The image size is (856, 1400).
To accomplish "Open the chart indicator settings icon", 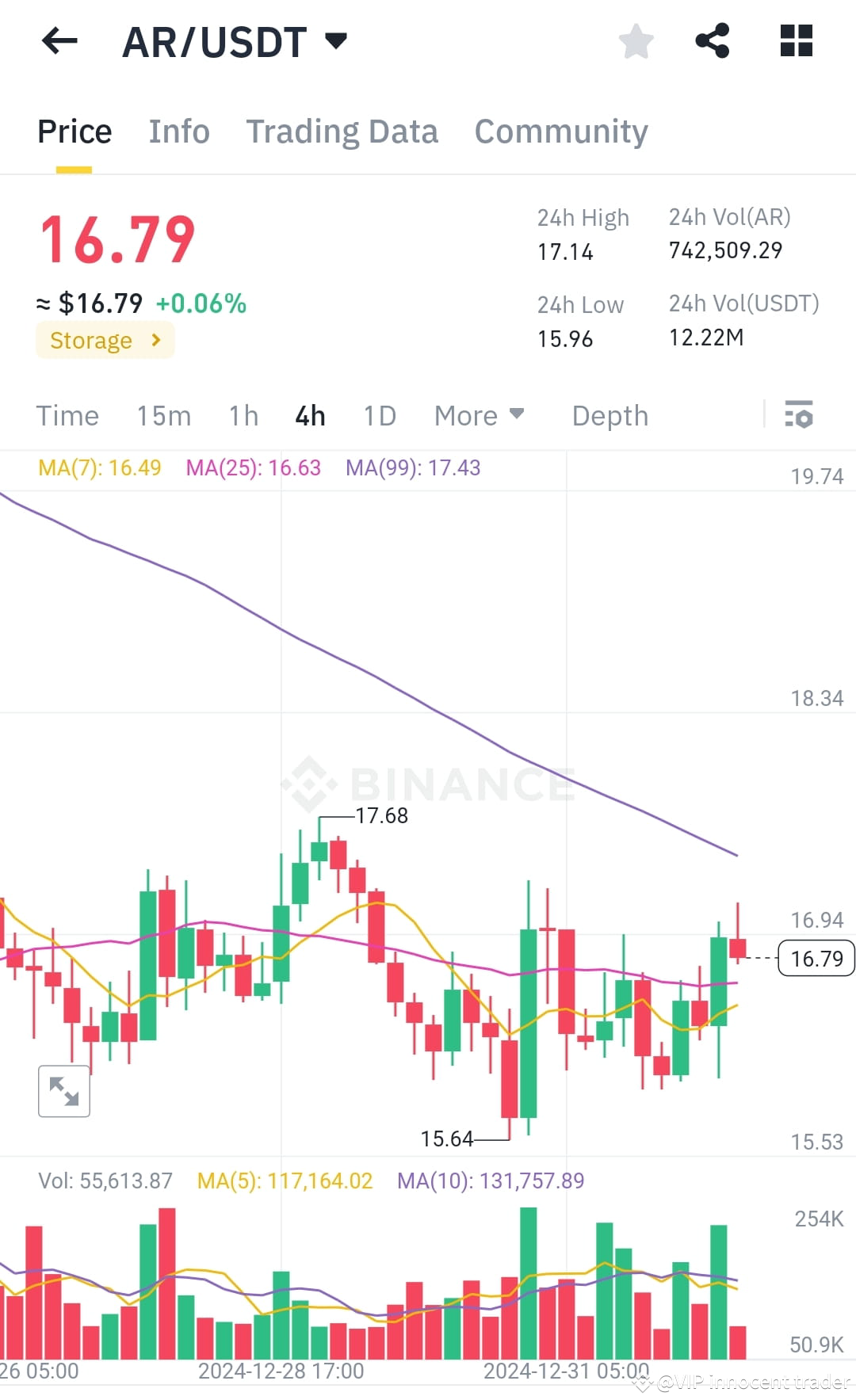I will click(x=799, y=415).
